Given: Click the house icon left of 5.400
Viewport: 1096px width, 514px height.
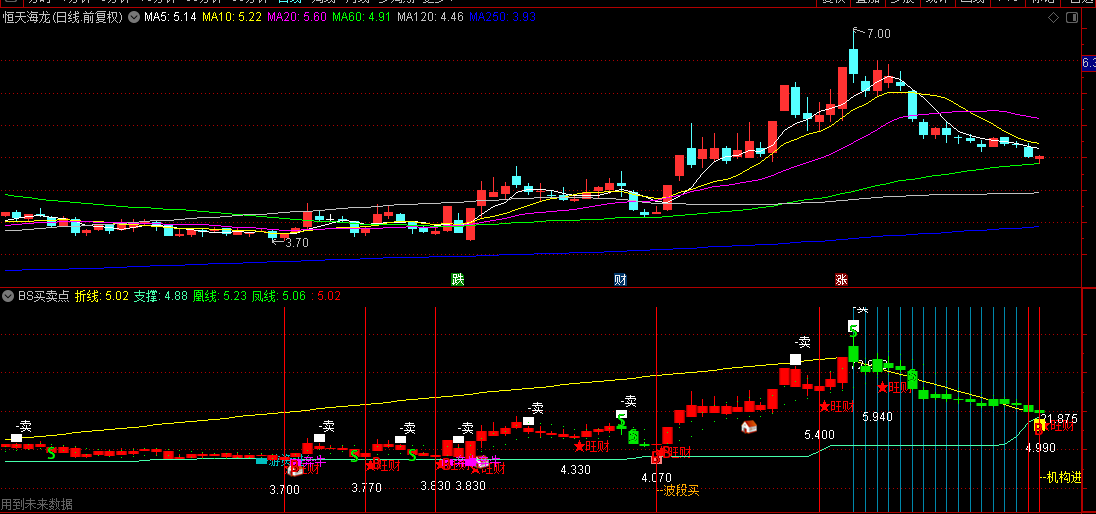Looking at the screenshot, I should [749, 426].
